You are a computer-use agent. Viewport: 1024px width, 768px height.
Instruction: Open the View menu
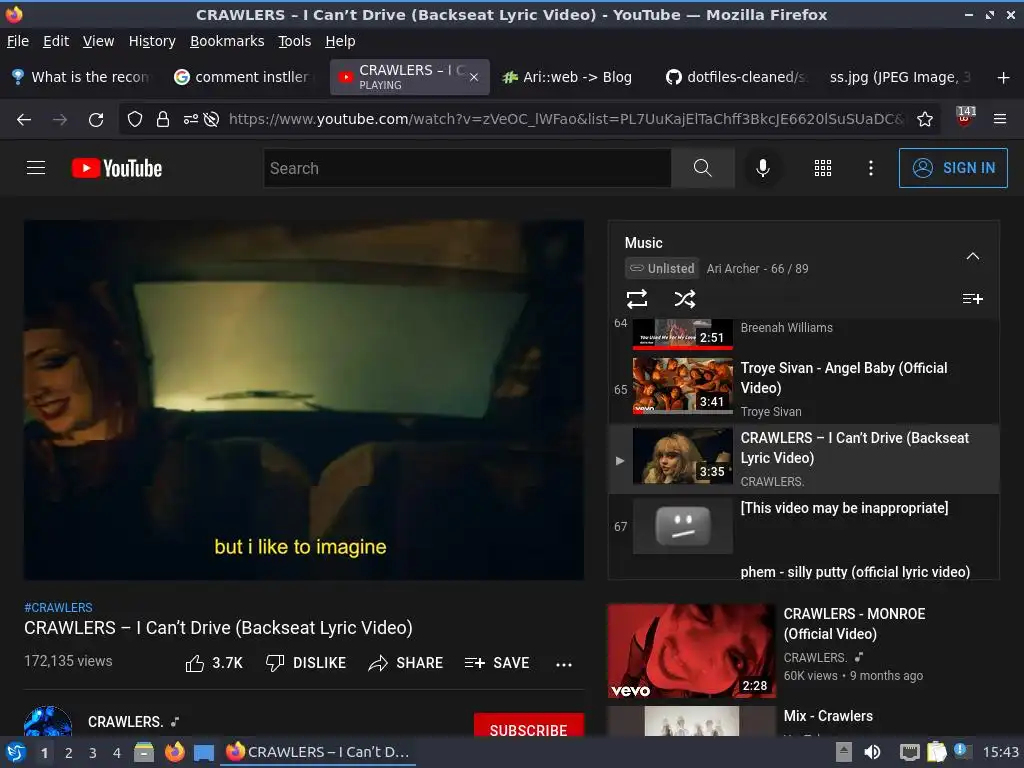98,41
